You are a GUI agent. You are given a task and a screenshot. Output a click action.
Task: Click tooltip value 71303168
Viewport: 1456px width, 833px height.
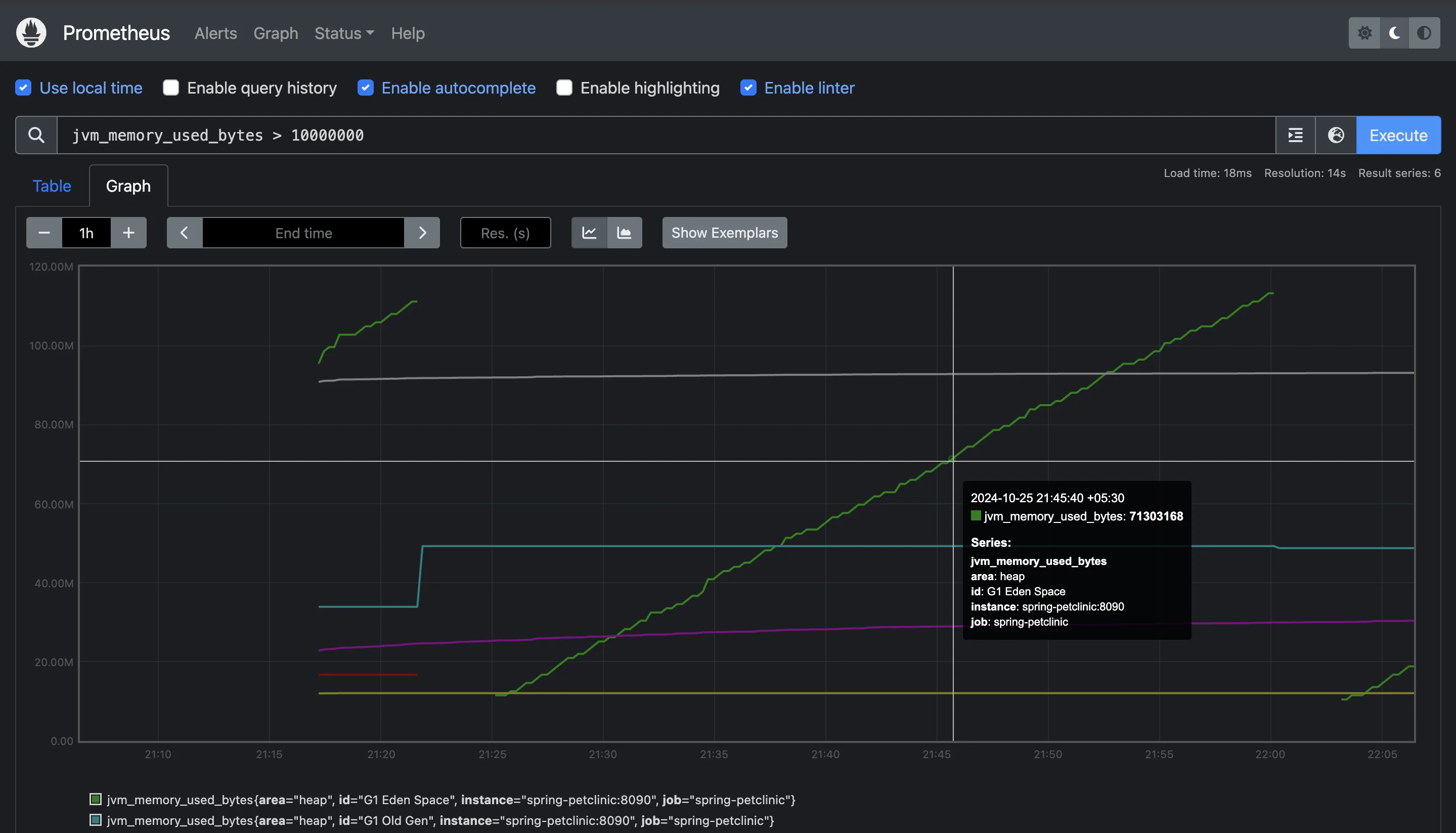(x=1156, y=516)
